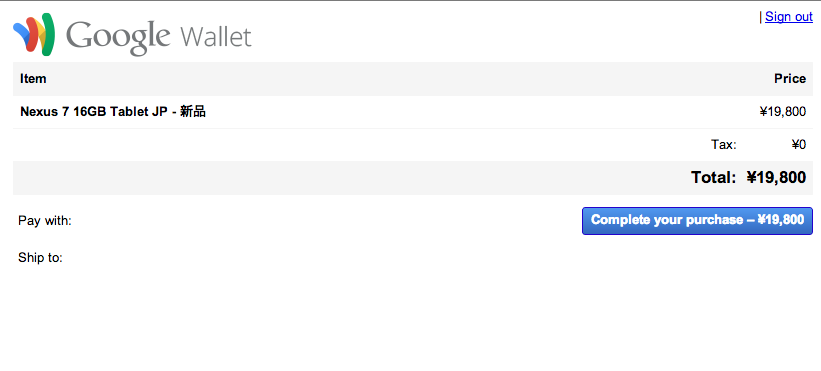Click the Pay with label
The width and height of the screenshot is (821, 371).
45,221
